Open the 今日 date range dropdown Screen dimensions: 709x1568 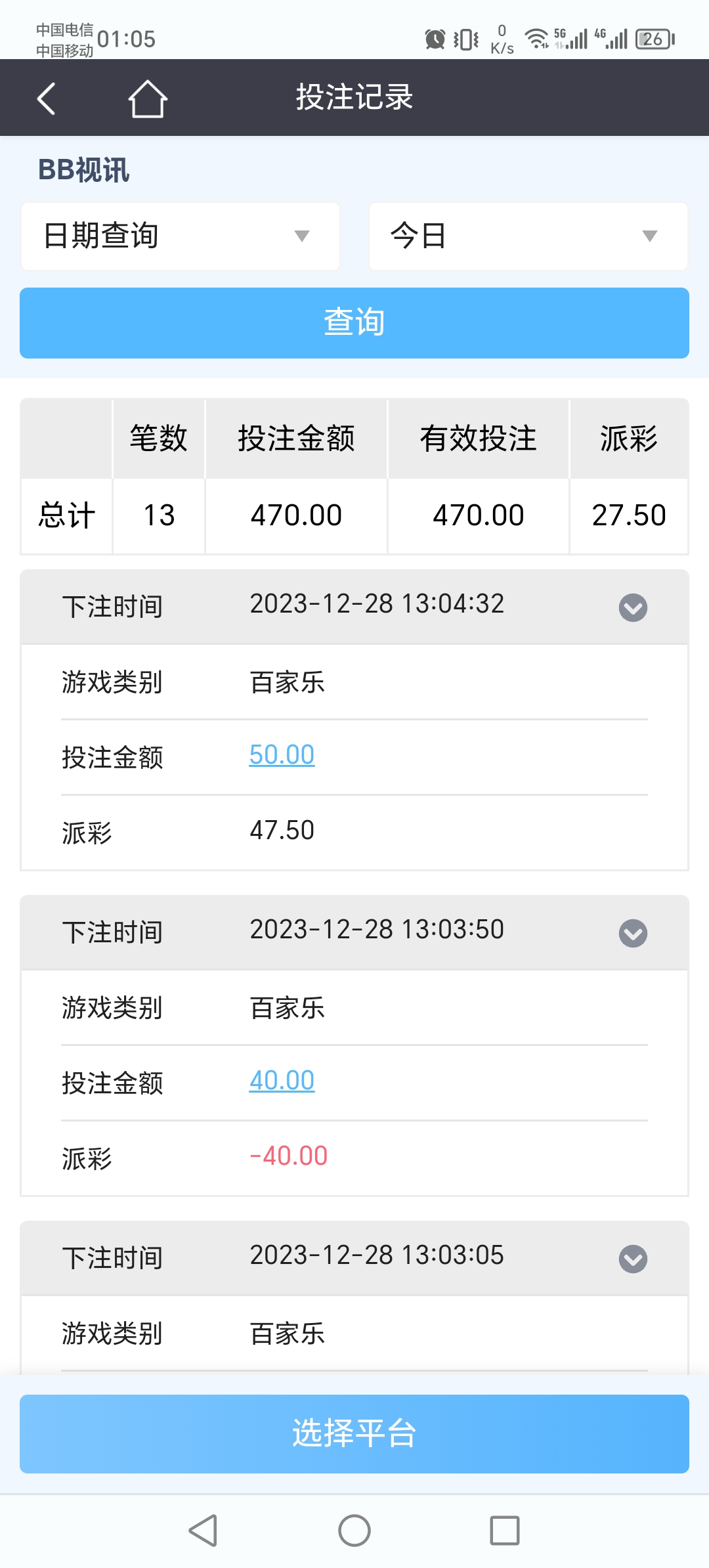(x=528, y=236)
